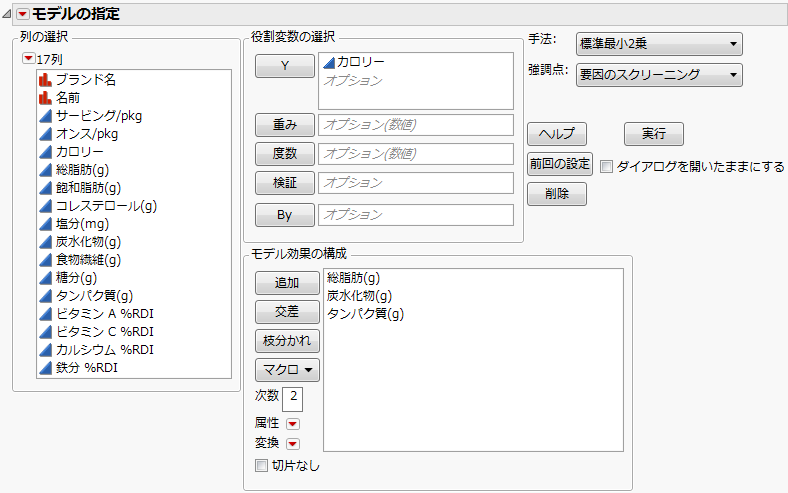The width and height of the screenshot is (788, 493).
Task: Open the 変換 red triangle menu
Action: (293, 443)
